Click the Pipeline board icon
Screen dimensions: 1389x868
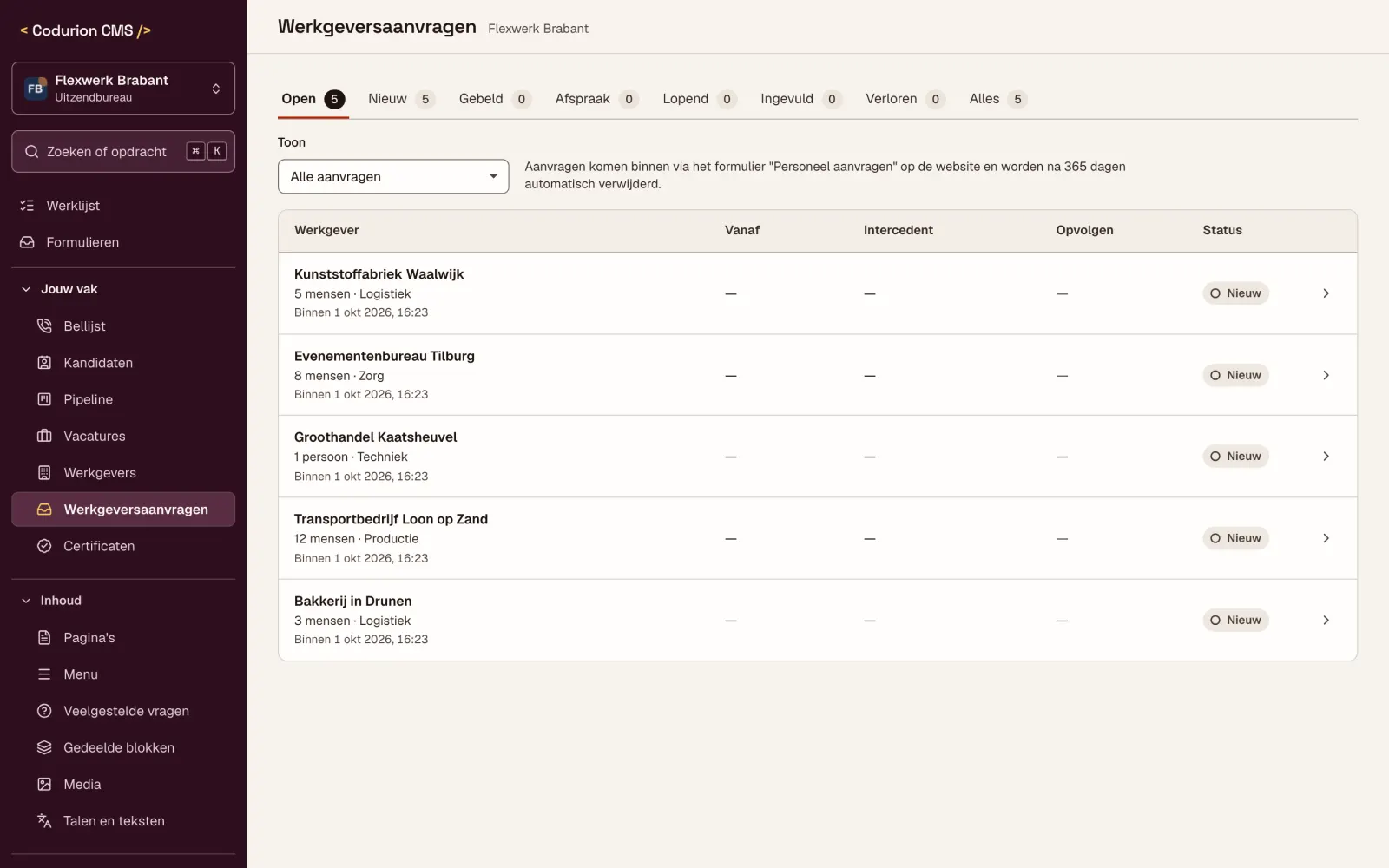44,399
